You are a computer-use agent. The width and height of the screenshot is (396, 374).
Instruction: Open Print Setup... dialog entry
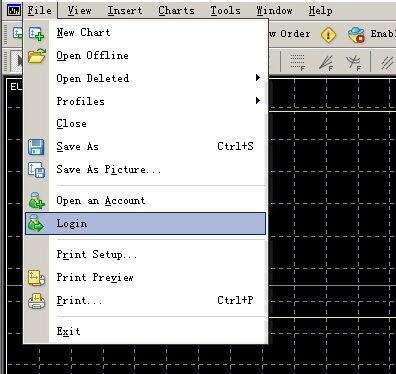(146, 255)
